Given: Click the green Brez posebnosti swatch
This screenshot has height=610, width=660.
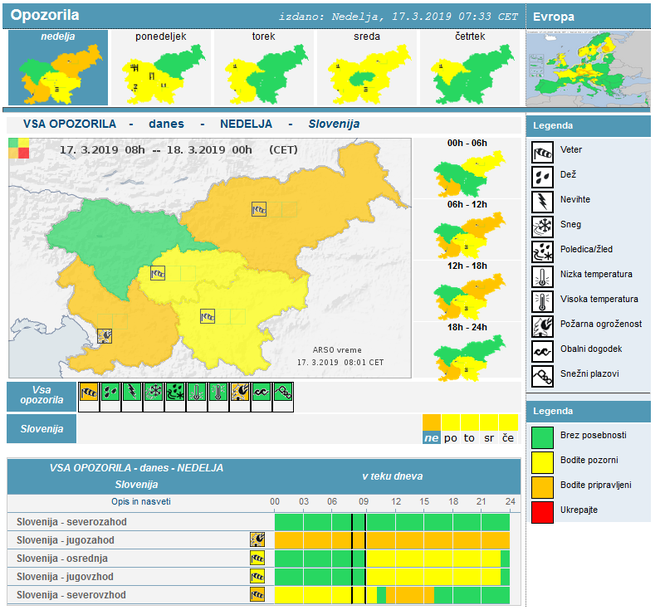Looking at the screenshot, I should [x=542, y=438].
